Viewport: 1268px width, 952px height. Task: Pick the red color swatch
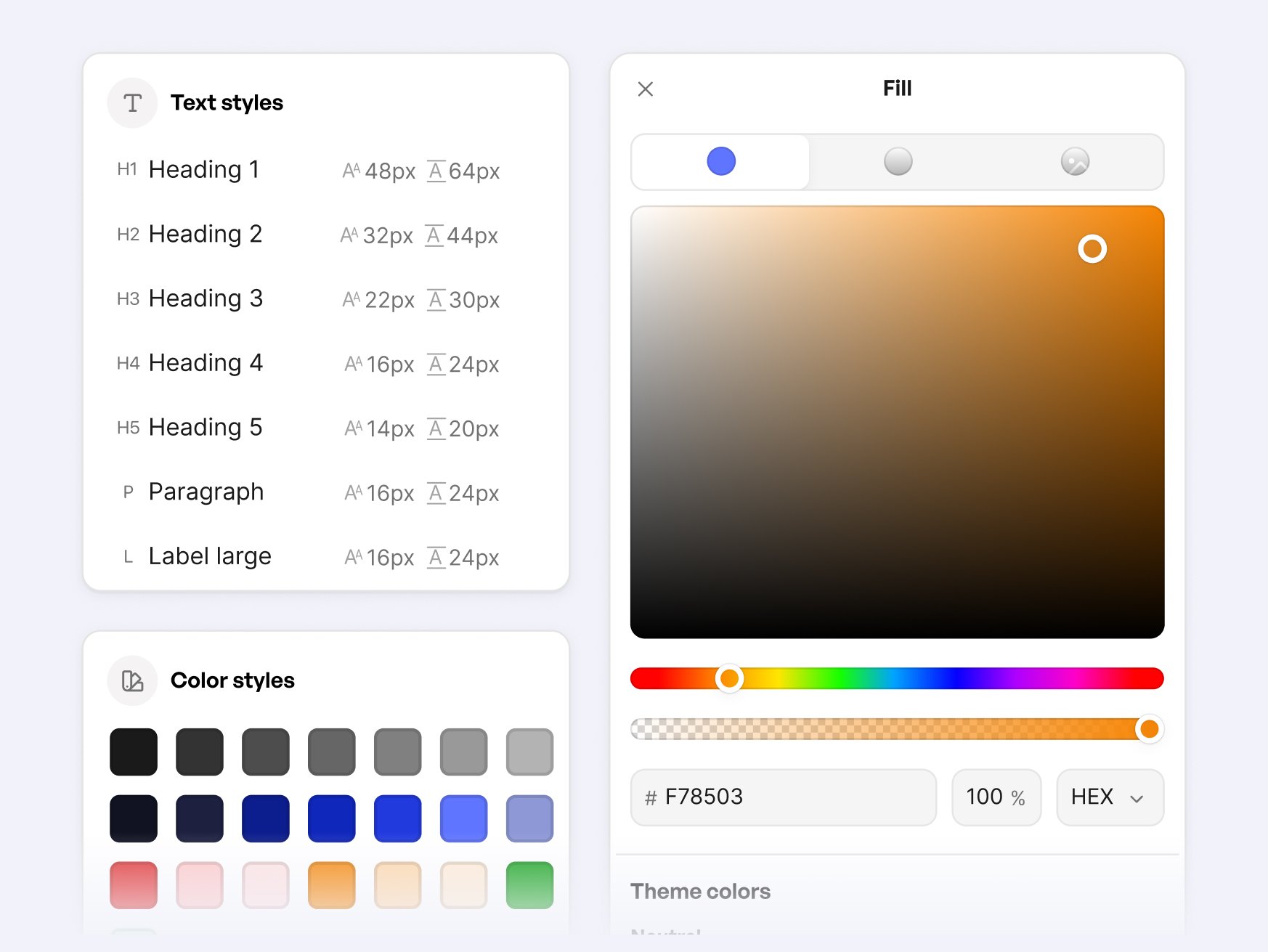point(134,886)
